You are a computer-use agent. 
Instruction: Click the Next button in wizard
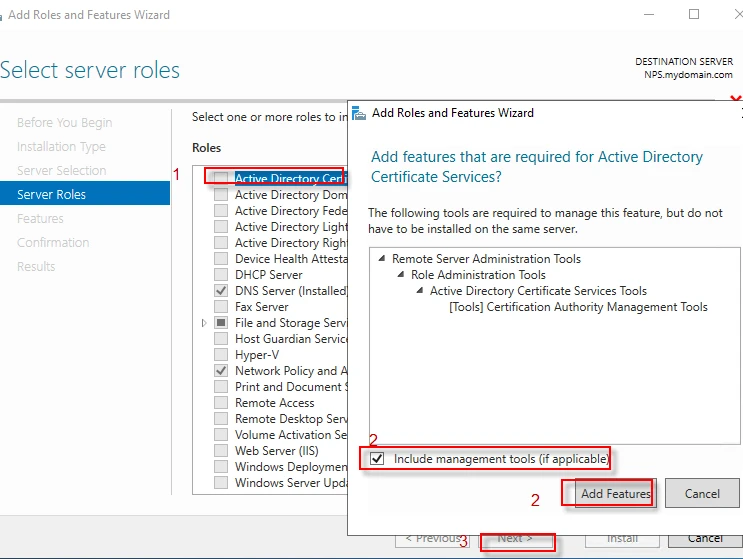pyautogui.click(x=515, y=538)
